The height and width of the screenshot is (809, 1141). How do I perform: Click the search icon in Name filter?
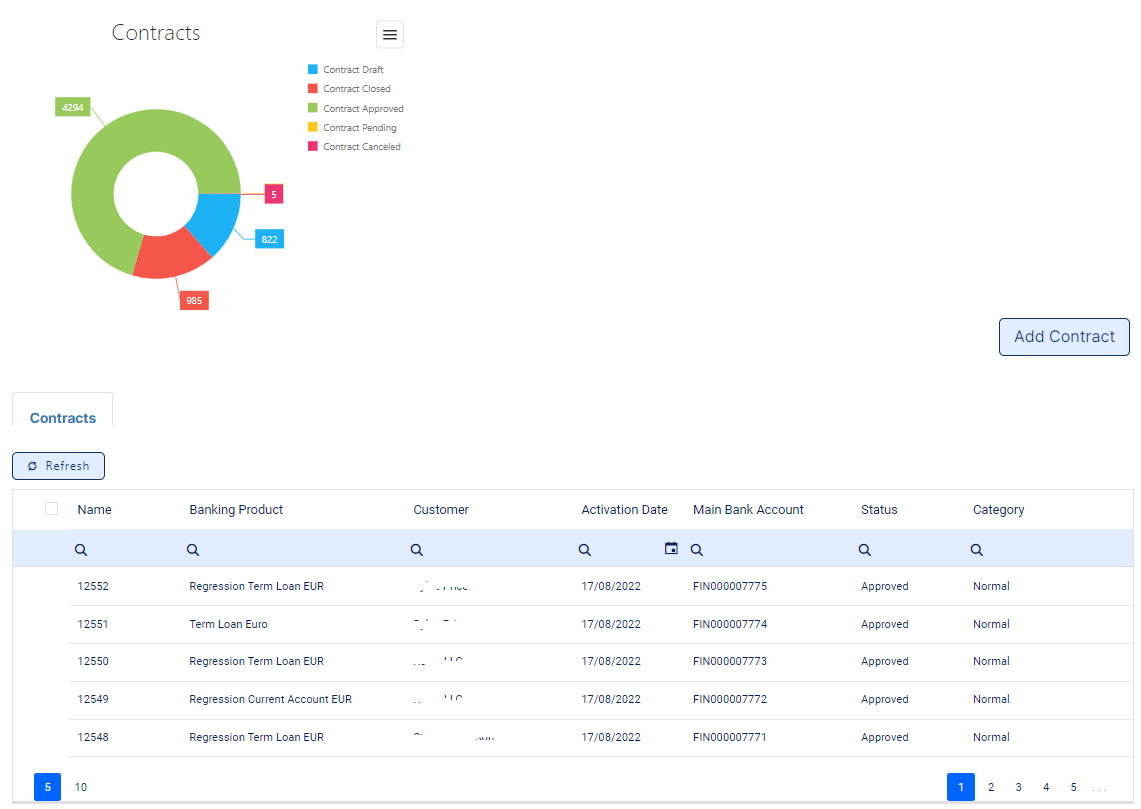click(x=81, y=550)
